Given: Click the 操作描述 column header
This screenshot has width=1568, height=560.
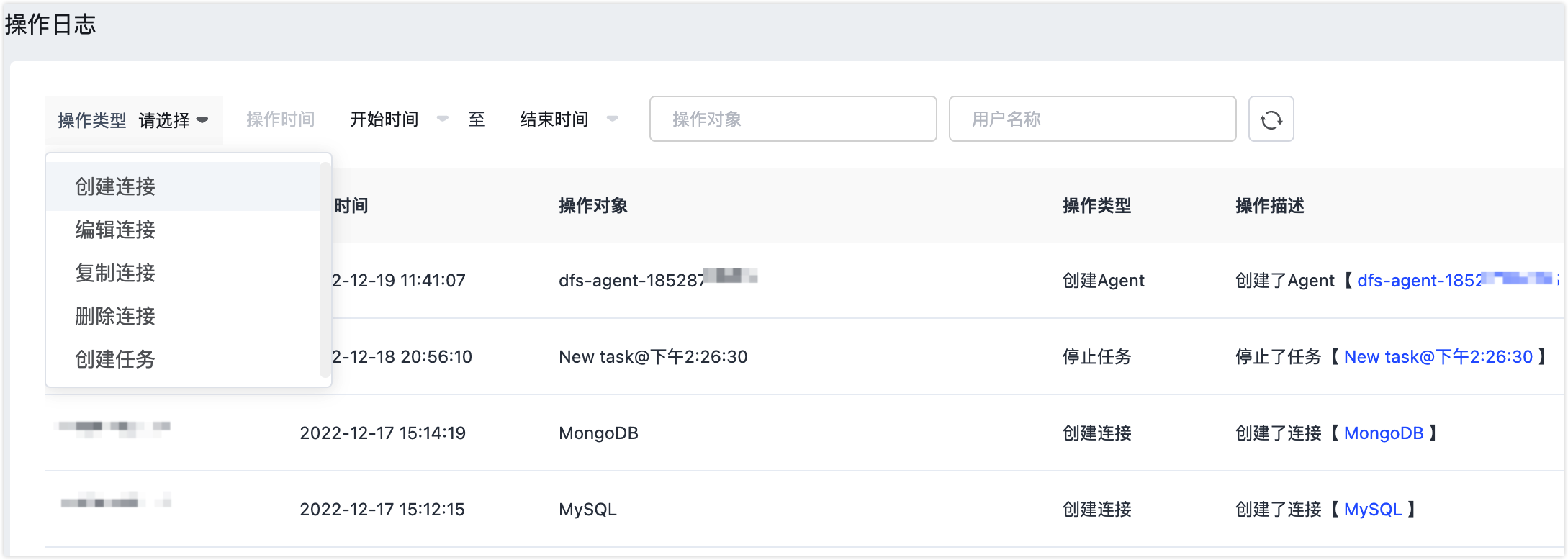Looking at the screenshot, I should [1269, 206].
